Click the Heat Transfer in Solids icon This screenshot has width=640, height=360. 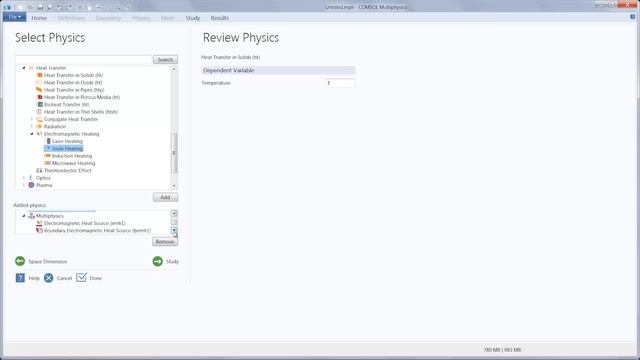[x=40, y=75]
